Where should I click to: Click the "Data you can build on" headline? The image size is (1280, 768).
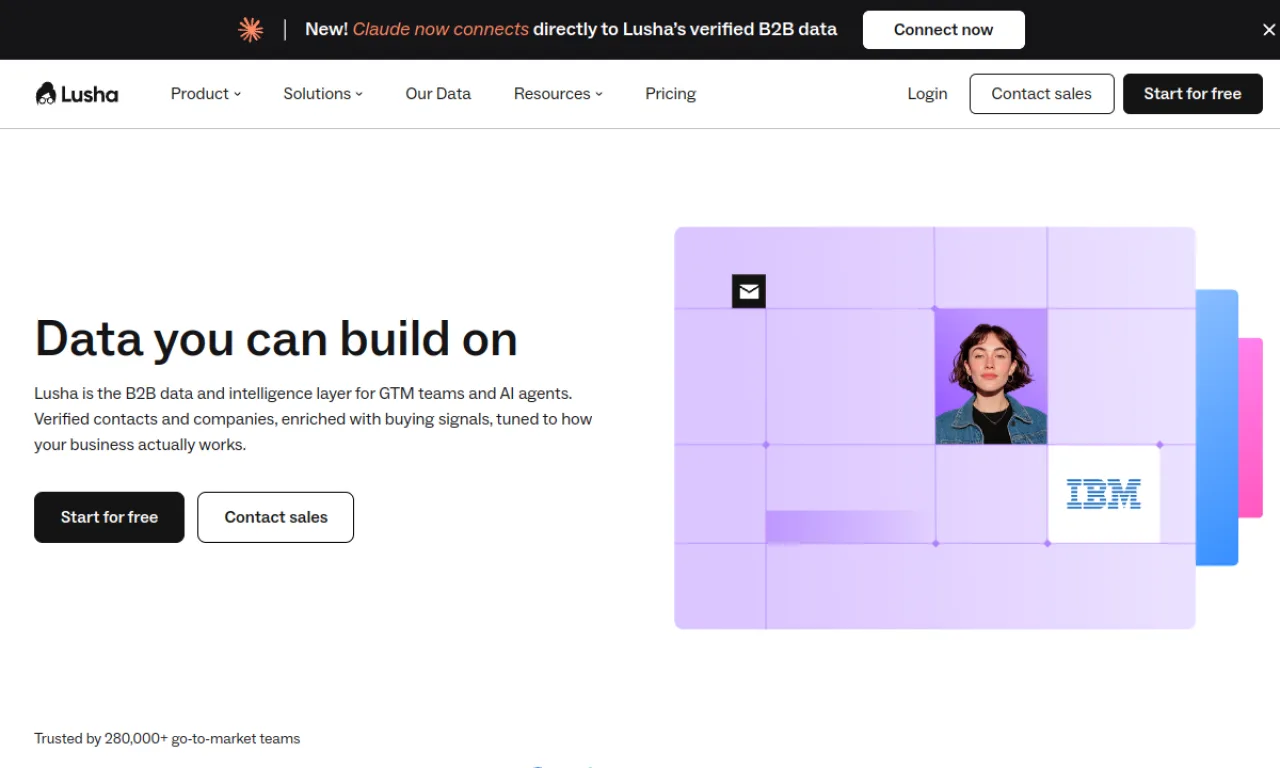tap(276, 339)
